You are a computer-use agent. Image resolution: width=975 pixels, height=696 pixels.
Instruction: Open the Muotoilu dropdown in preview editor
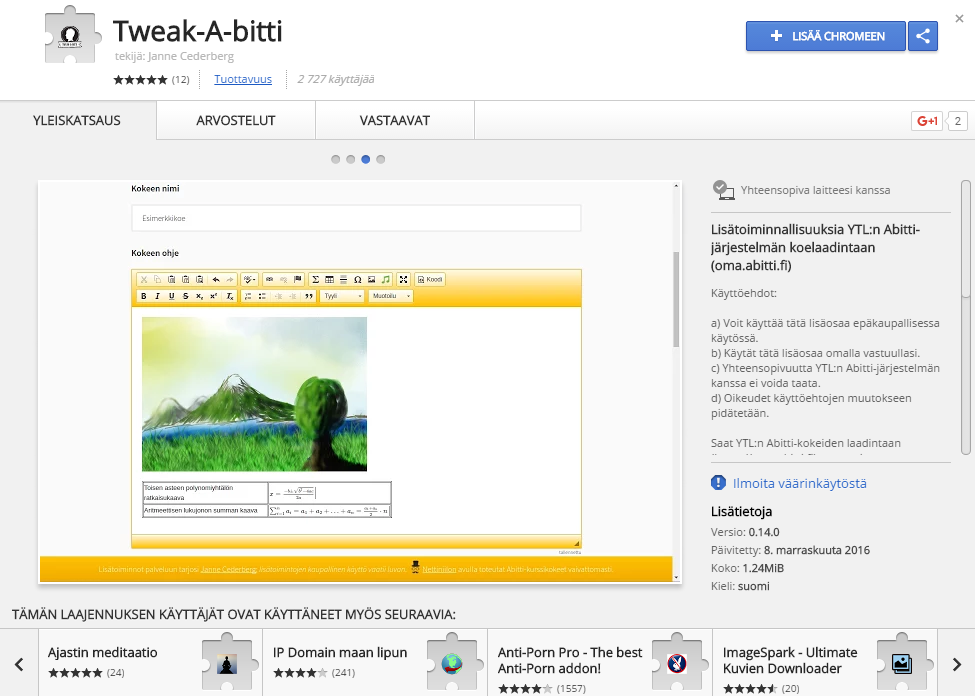click(390, 296)
